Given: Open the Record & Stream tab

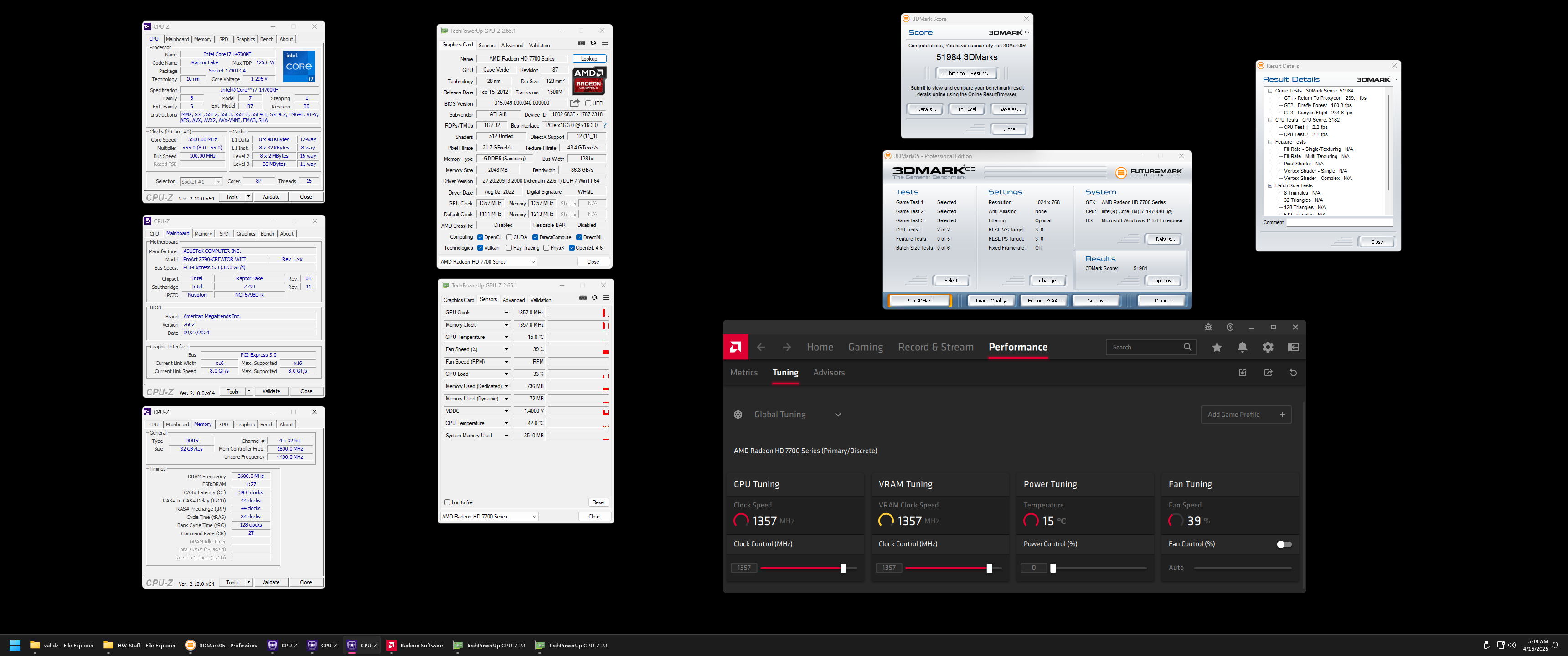Looking at the screenshot, I should (936, 347).
